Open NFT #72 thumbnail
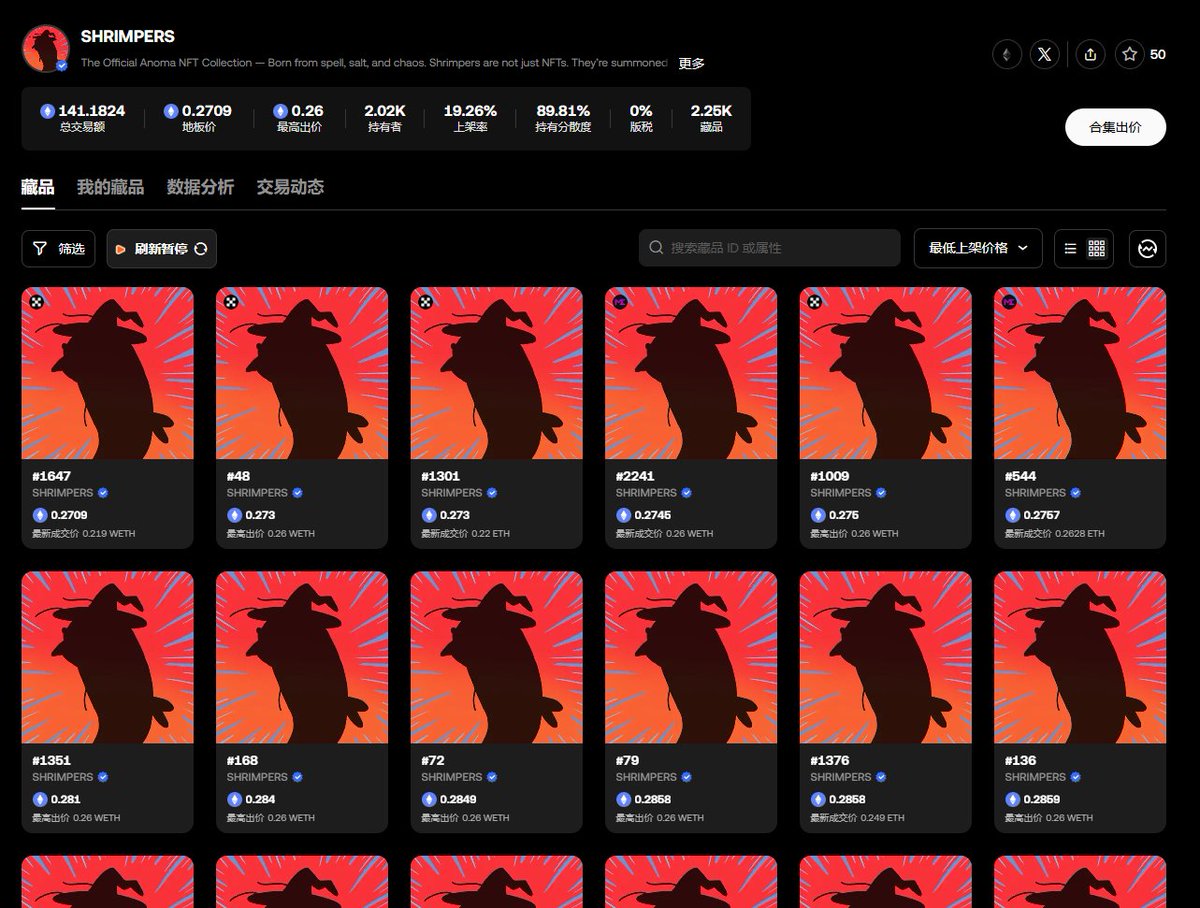Viewport: 1200px width, 908px height. coord(497,658)
